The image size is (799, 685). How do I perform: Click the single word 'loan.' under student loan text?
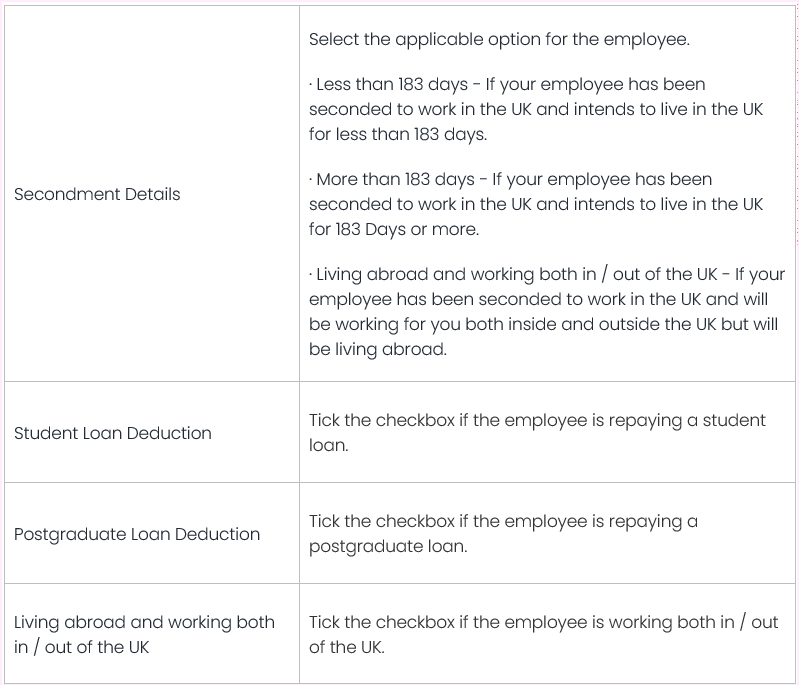[328, 446]
